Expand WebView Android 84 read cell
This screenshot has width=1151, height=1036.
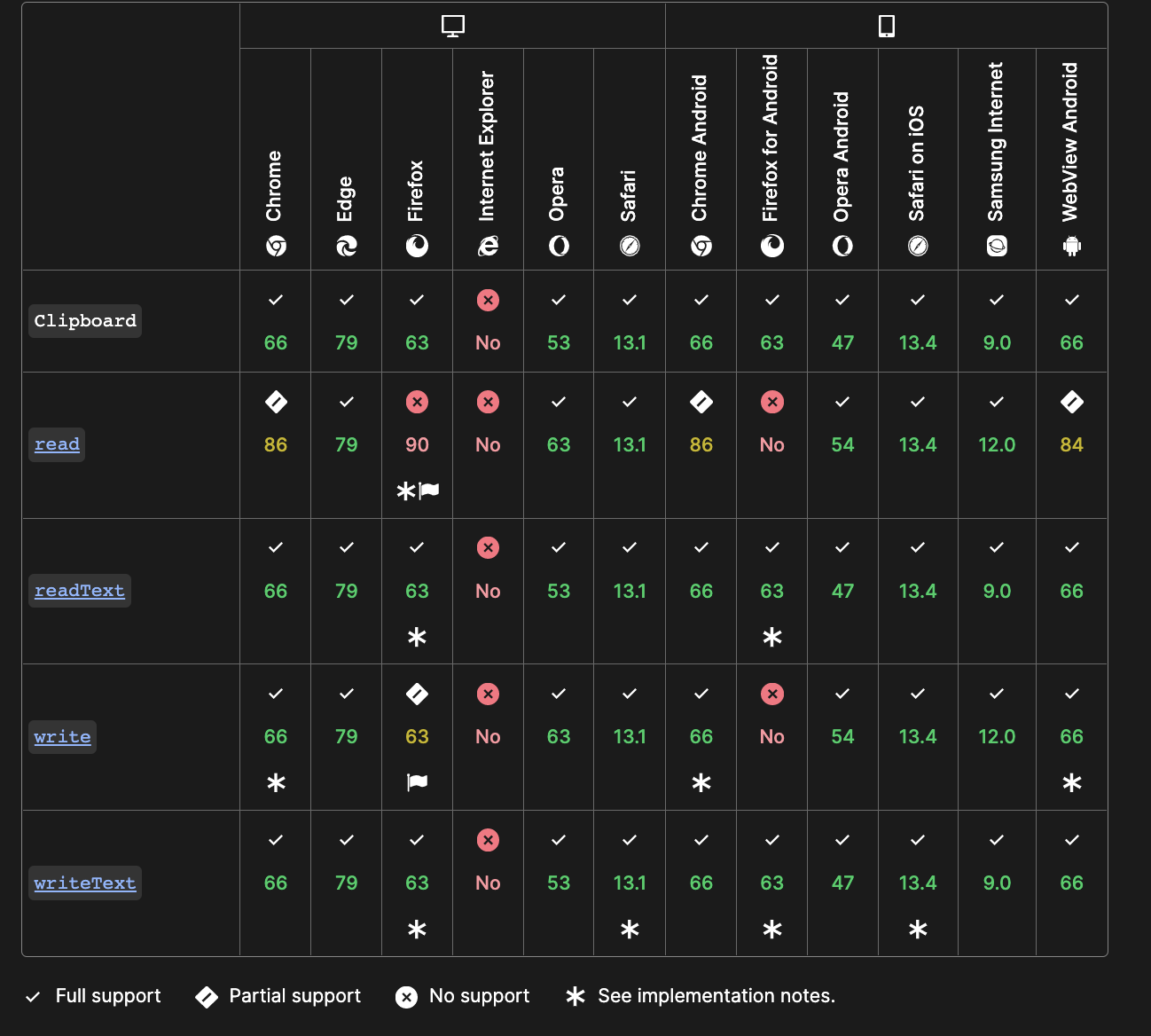1071,445
